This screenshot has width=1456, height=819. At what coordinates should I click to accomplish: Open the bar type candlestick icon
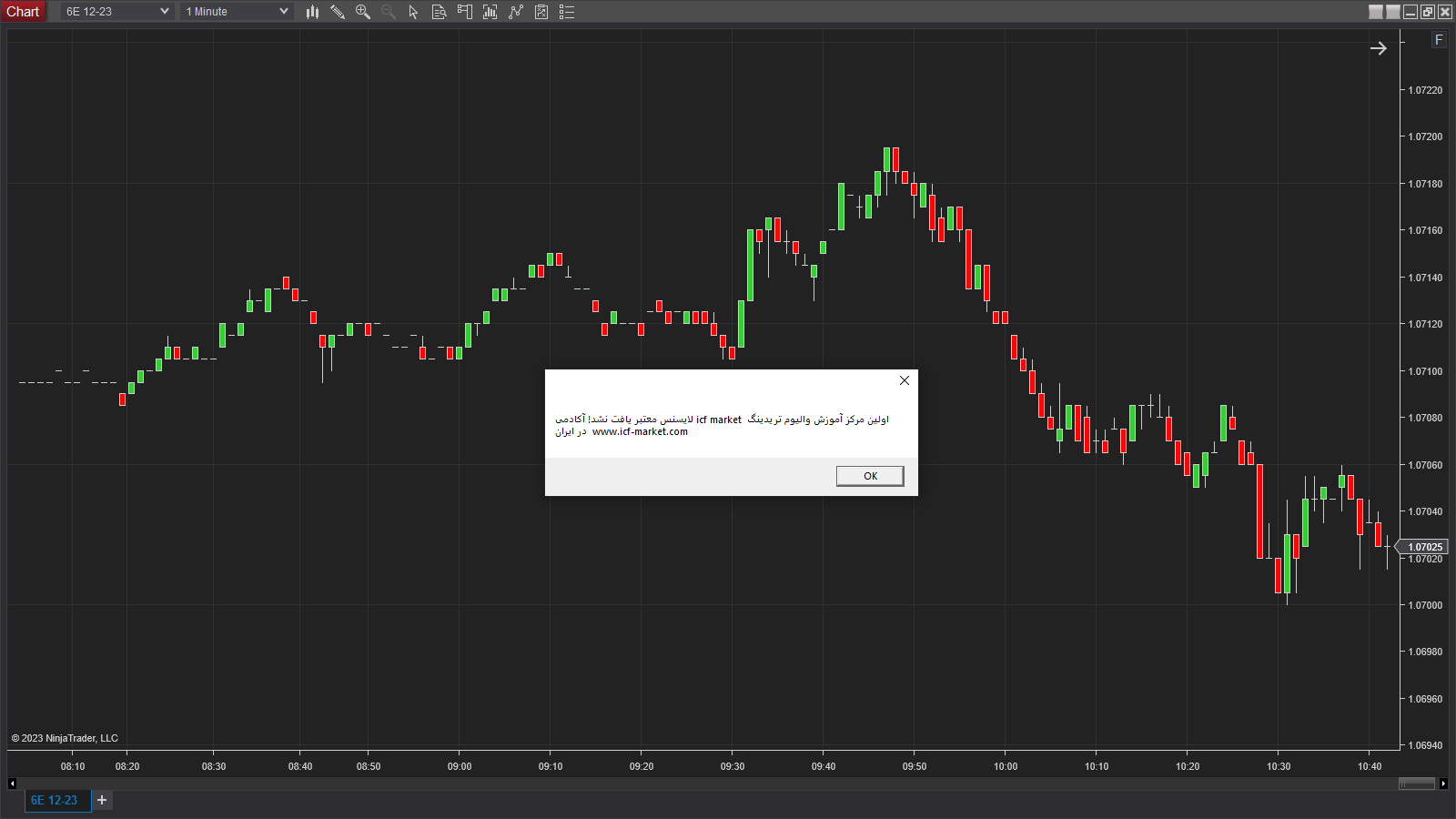(x=312, y=12)
